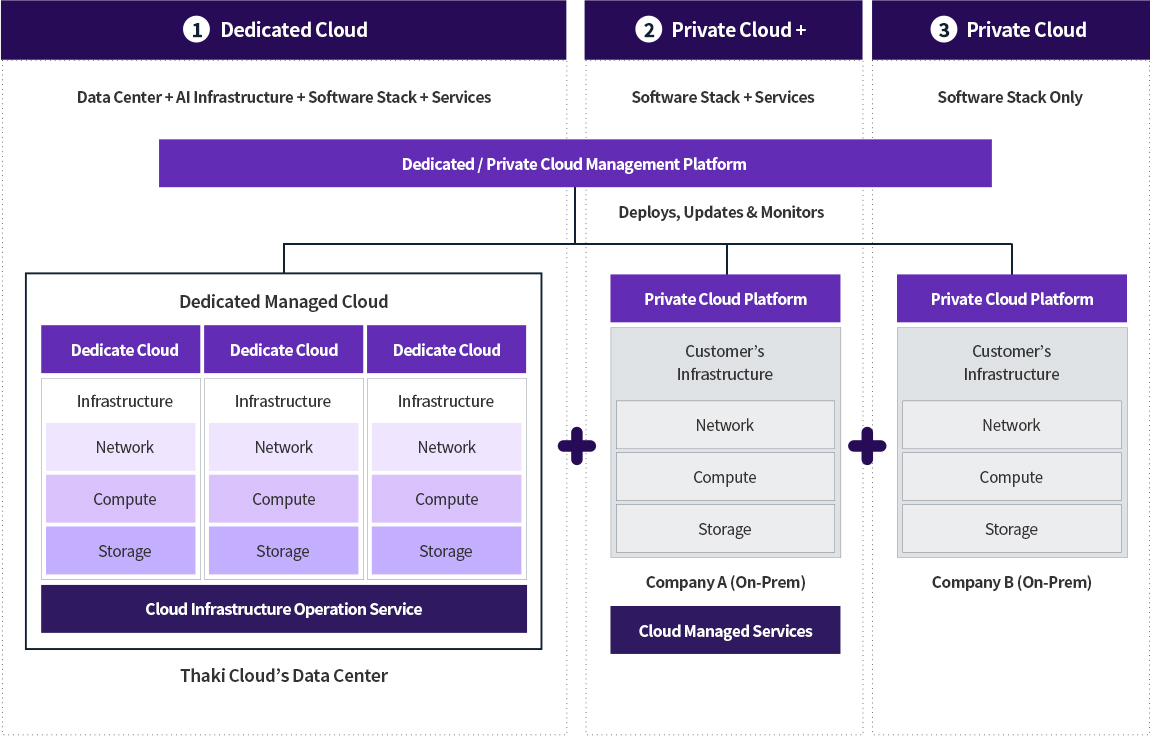The width and height of the screenshot is (1152, 742).
Task: Click the Software Stack Only subtitle
Action: pyautogui.click(x=1010, y=97)
